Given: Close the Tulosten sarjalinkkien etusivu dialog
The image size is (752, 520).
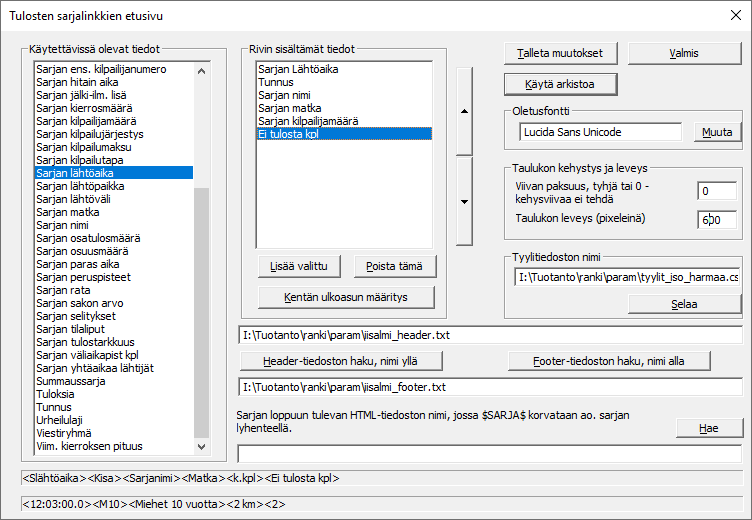Looking at the screenshot, I should pos(729,16).
